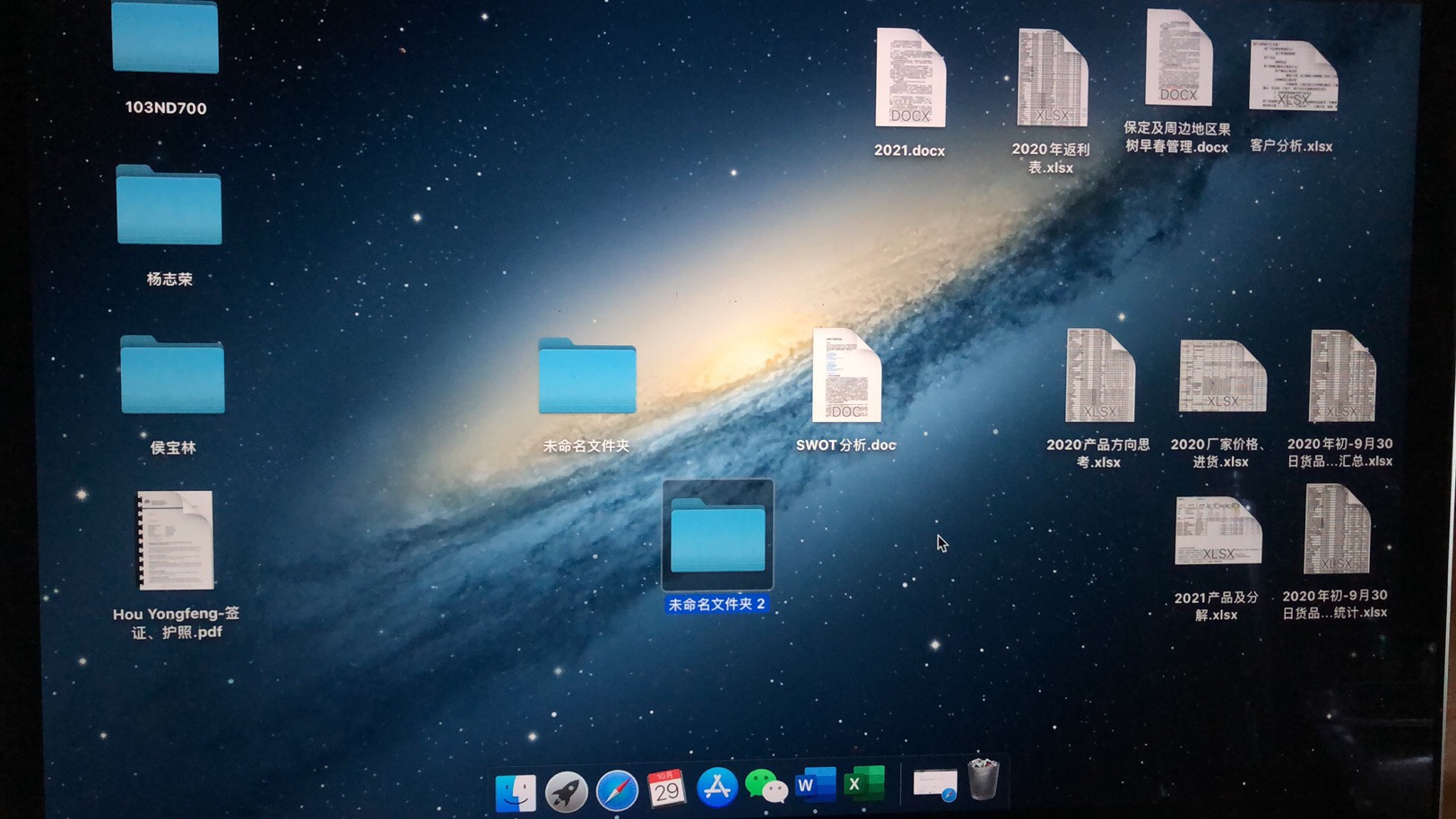The width and height of the screenshot is (1456, 819).
Task: Launch Launchpad rocket icon in Dock
Action: [x=567, y=791]
